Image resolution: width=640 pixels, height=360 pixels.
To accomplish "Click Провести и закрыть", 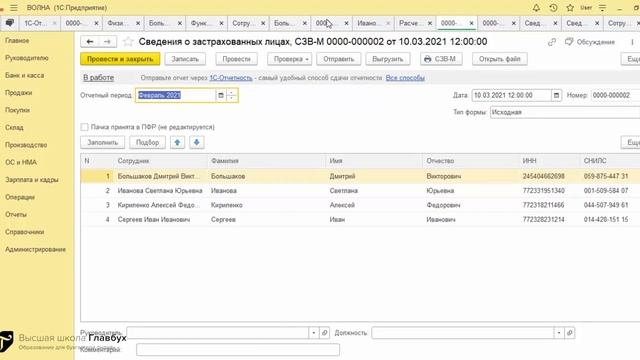I will 120,59.
